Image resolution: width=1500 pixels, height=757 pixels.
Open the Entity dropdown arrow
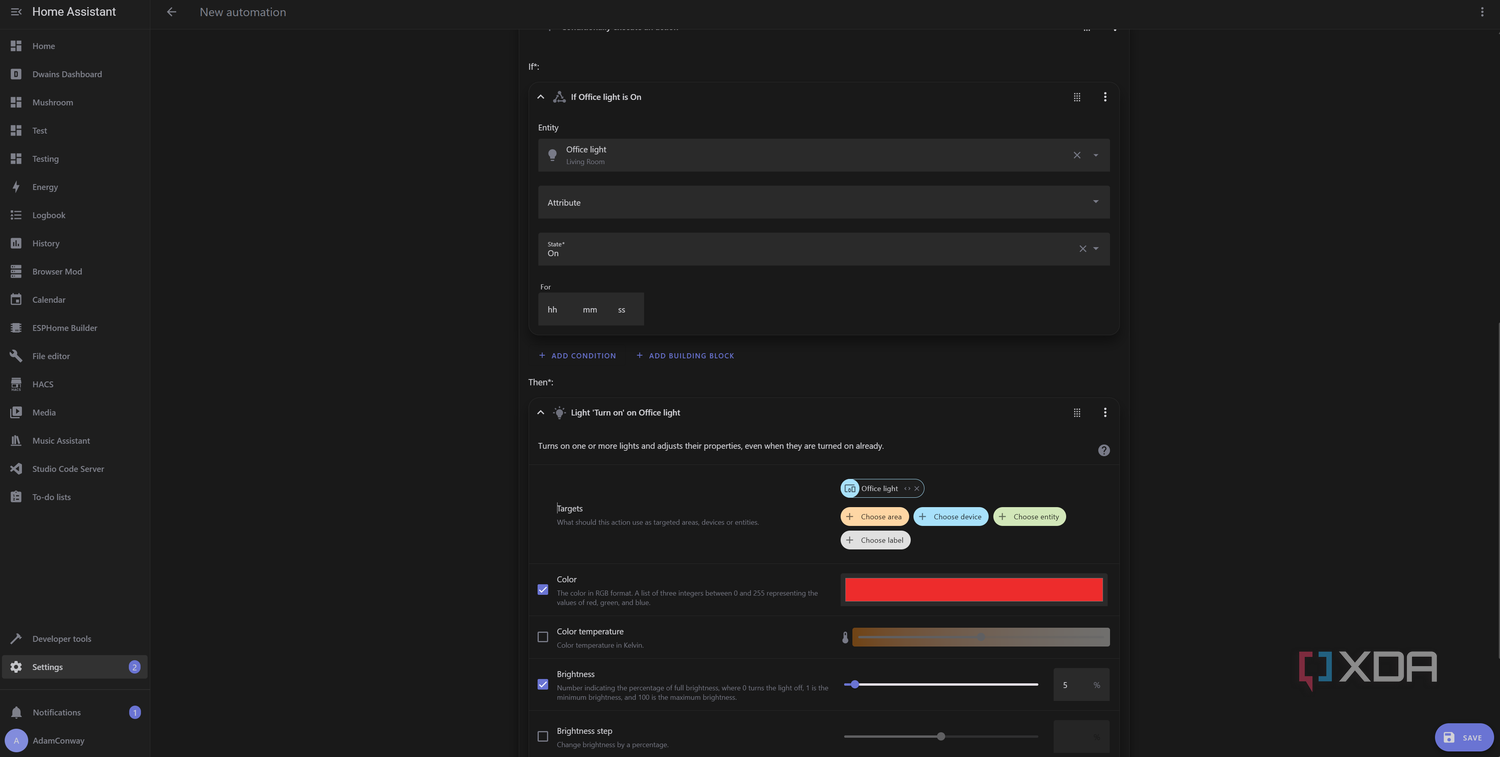[1096, 155]
